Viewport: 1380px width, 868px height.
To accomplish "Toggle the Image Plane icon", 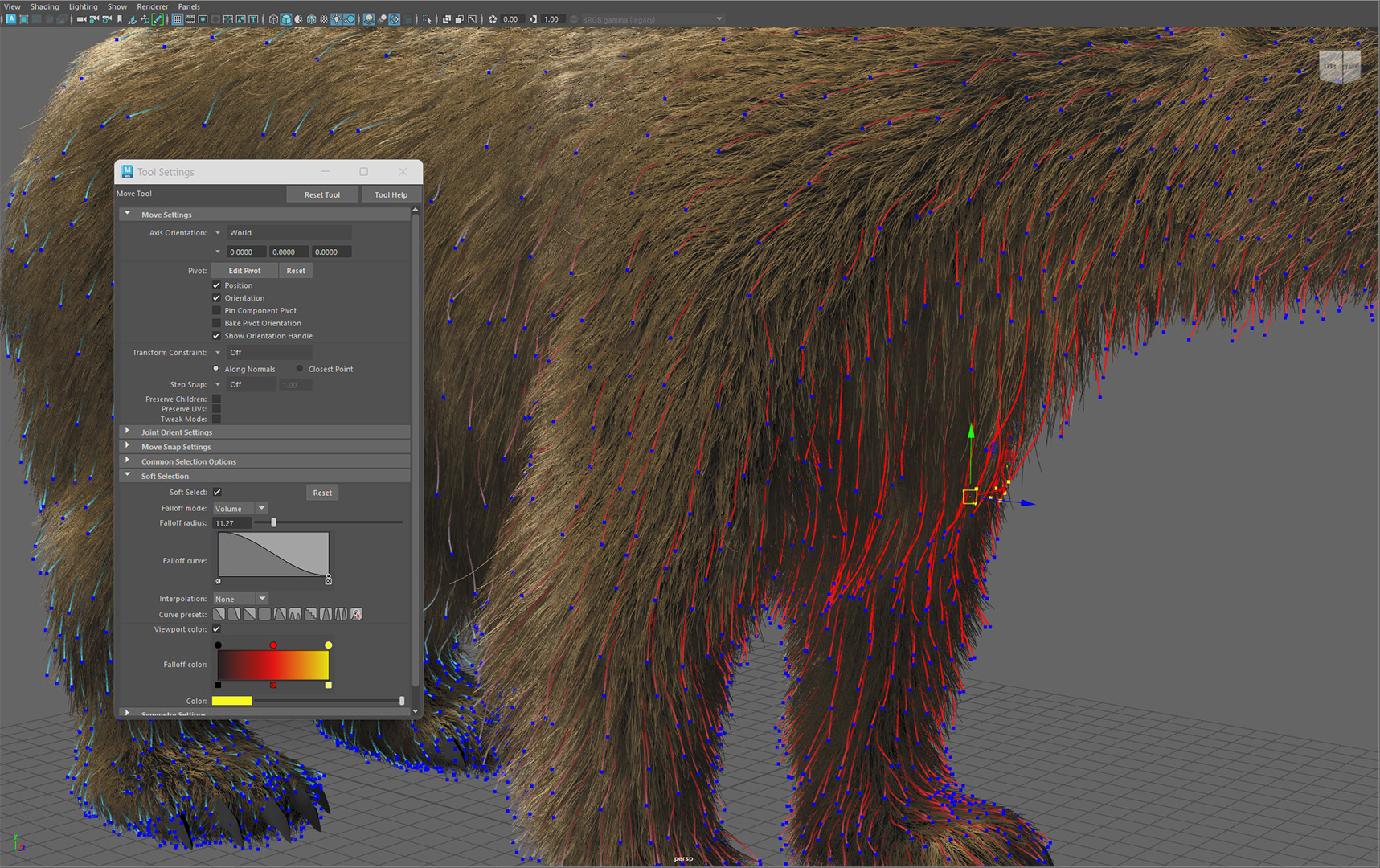I will pyautogui.click(x=132, y=19).
